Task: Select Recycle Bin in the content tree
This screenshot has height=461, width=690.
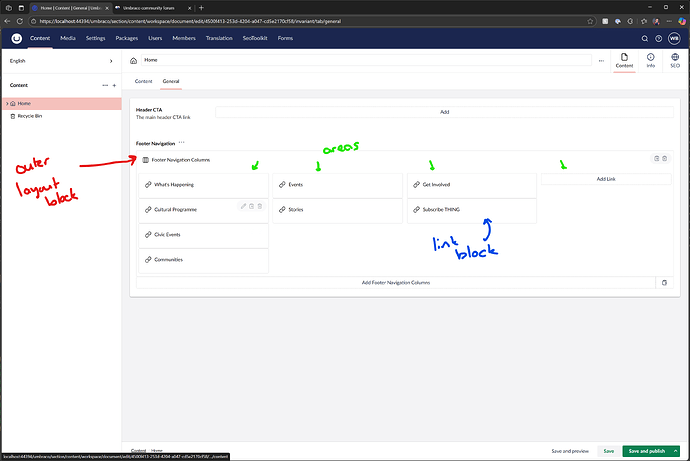Action: pyautogui.click(x=31, y=116)
